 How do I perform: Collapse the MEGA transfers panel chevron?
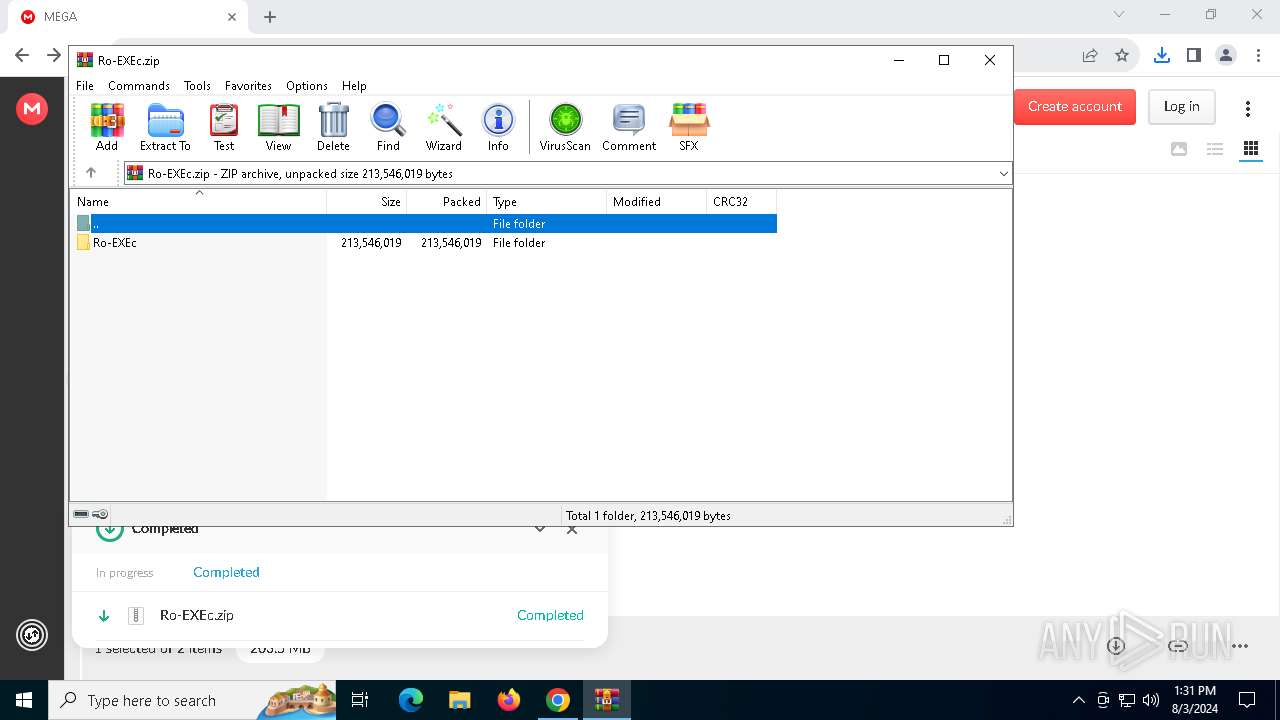(x=540, y=529)
